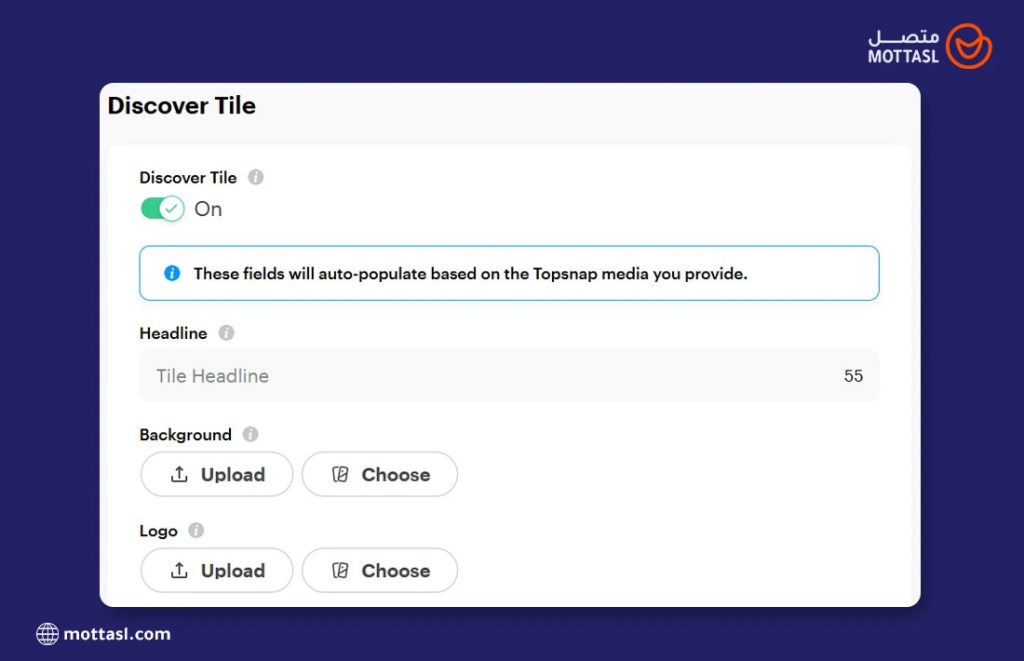Click the info icon next to Logo
The image size is (1024, 661).
pyautogui.click(x=196, y=530)
